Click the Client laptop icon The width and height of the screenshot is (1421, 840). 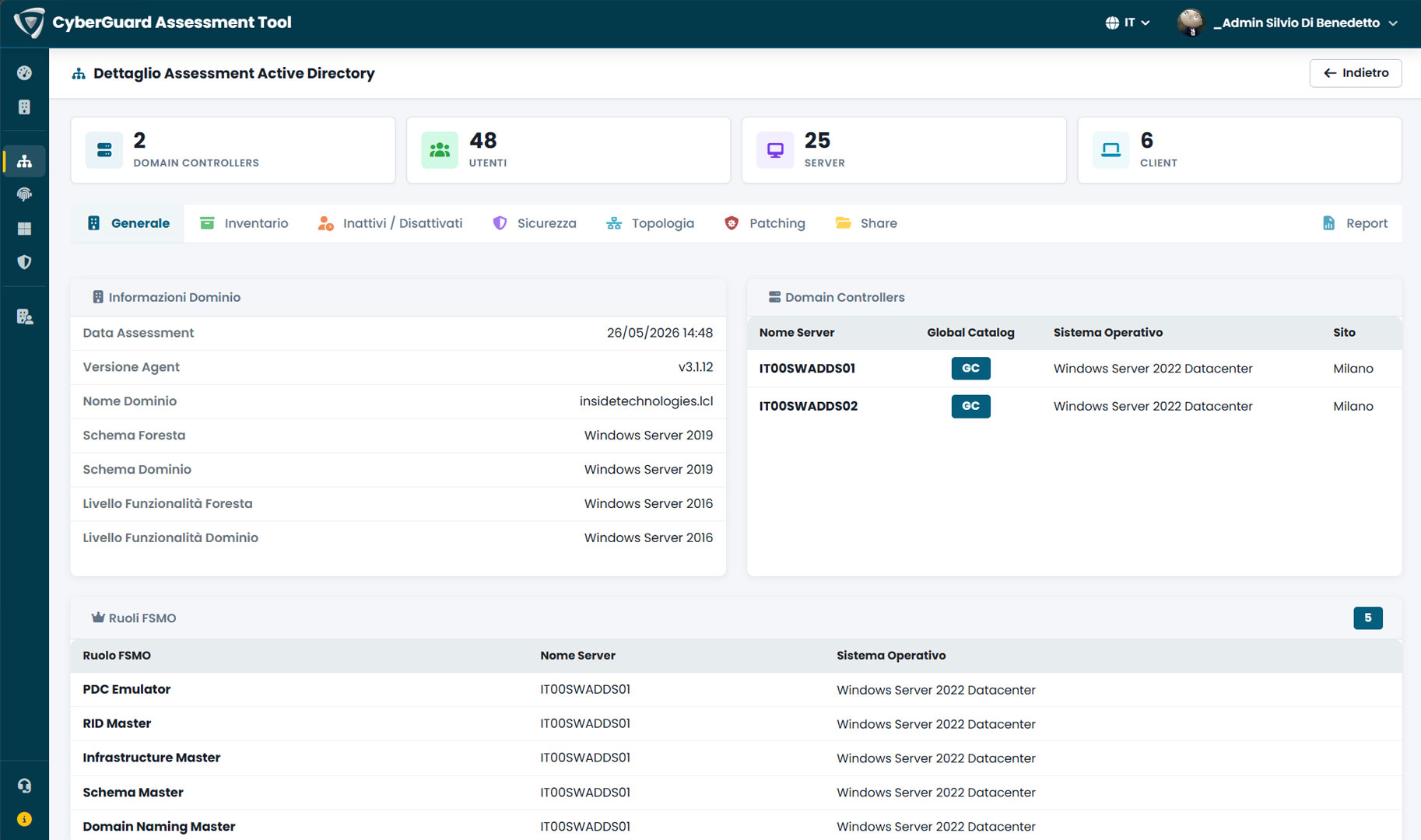(x=1111, y=150)
